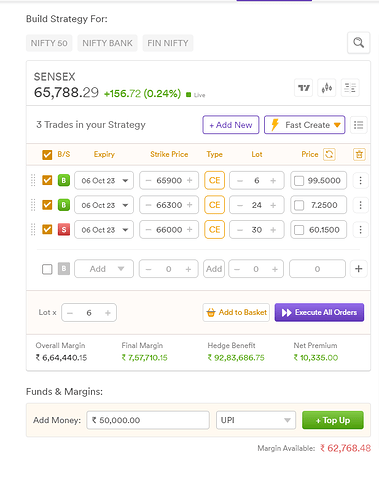Open candlestick chart icon for SENSEX
The height and width of the screenshot is (500, 379).
click(x=327, y=88)
